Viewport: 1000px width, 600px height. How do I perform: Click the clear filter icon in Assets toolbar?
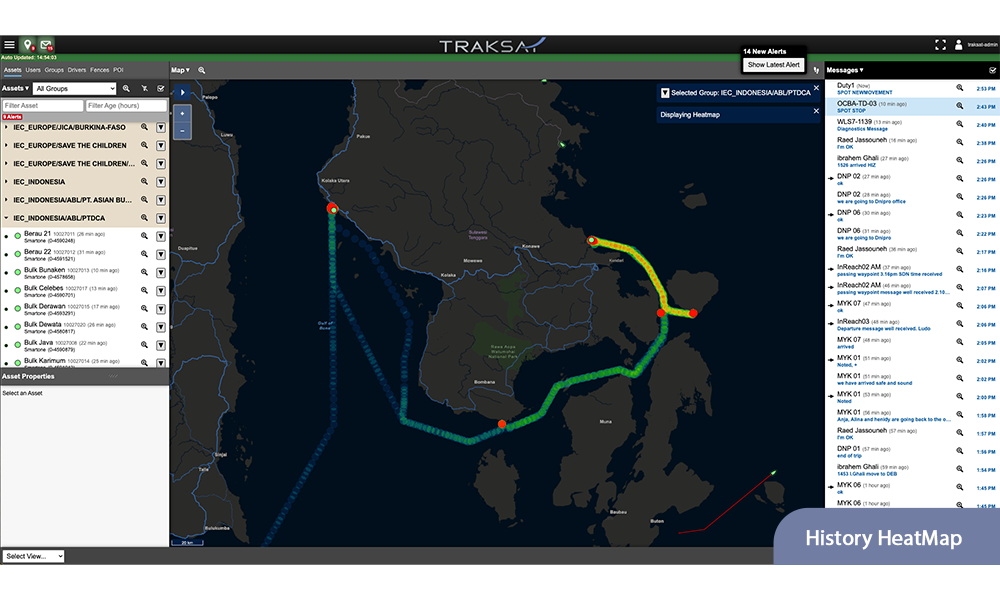(143, 89)
